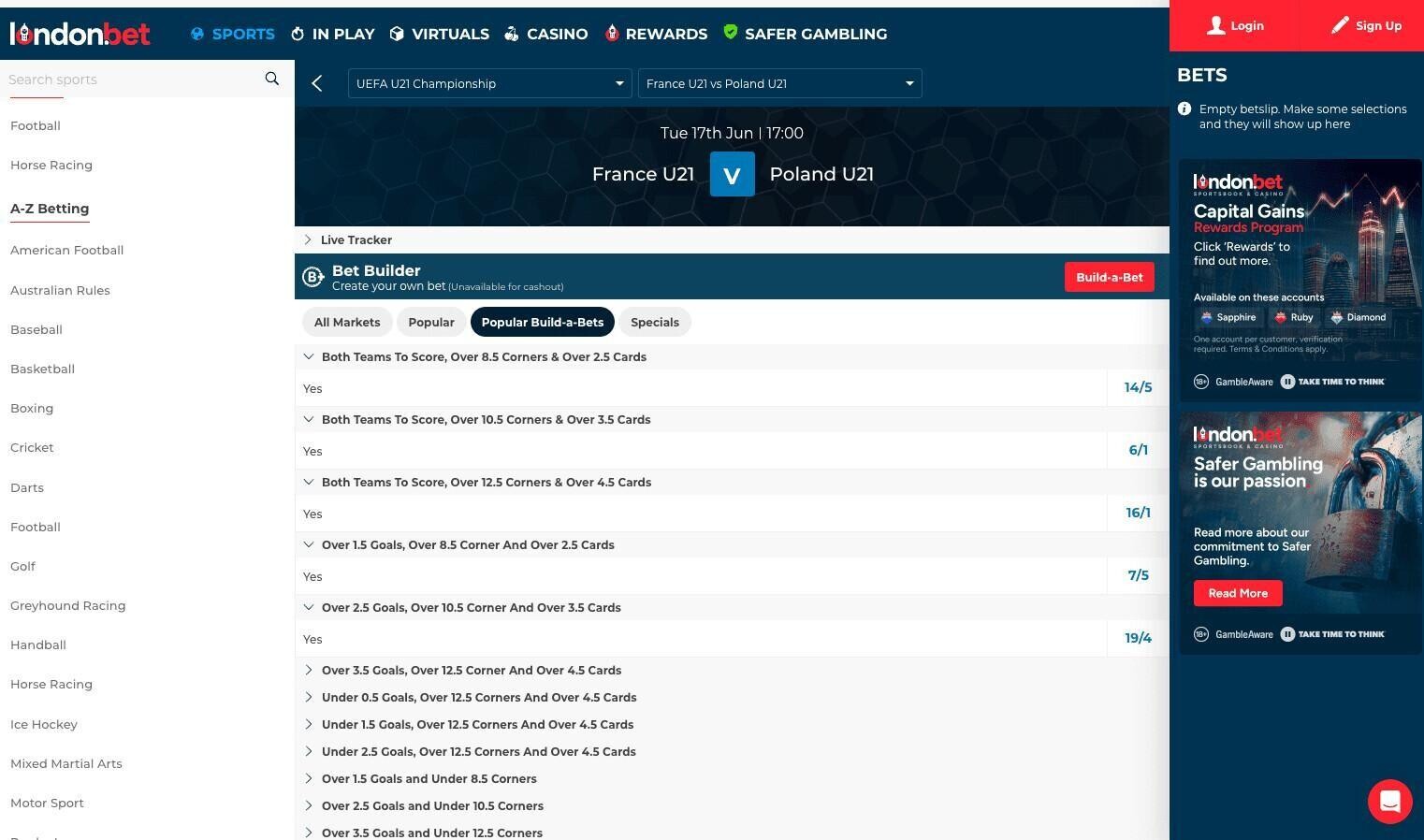Expand Over 3.5 Goals, Over 12.5 Corner market

coord(471,671)
